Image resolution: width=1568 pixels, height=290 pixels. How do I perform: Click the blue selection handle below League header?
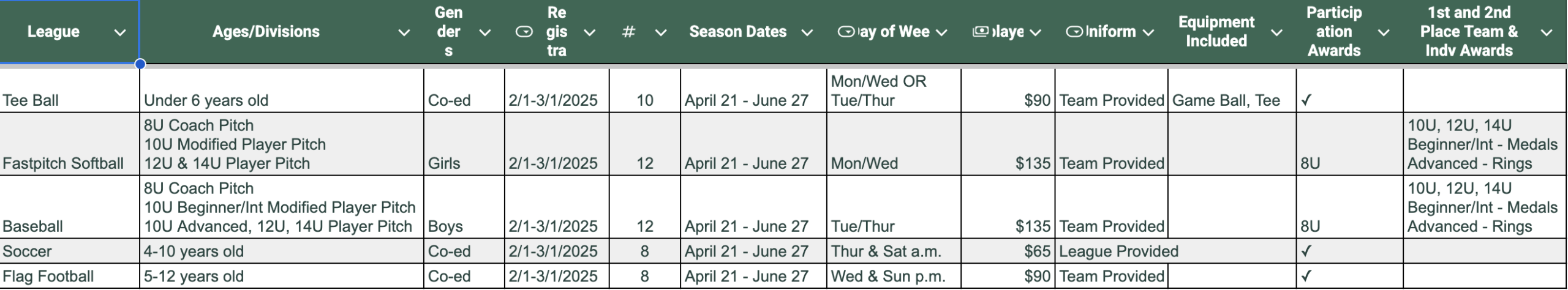[140, 64]
